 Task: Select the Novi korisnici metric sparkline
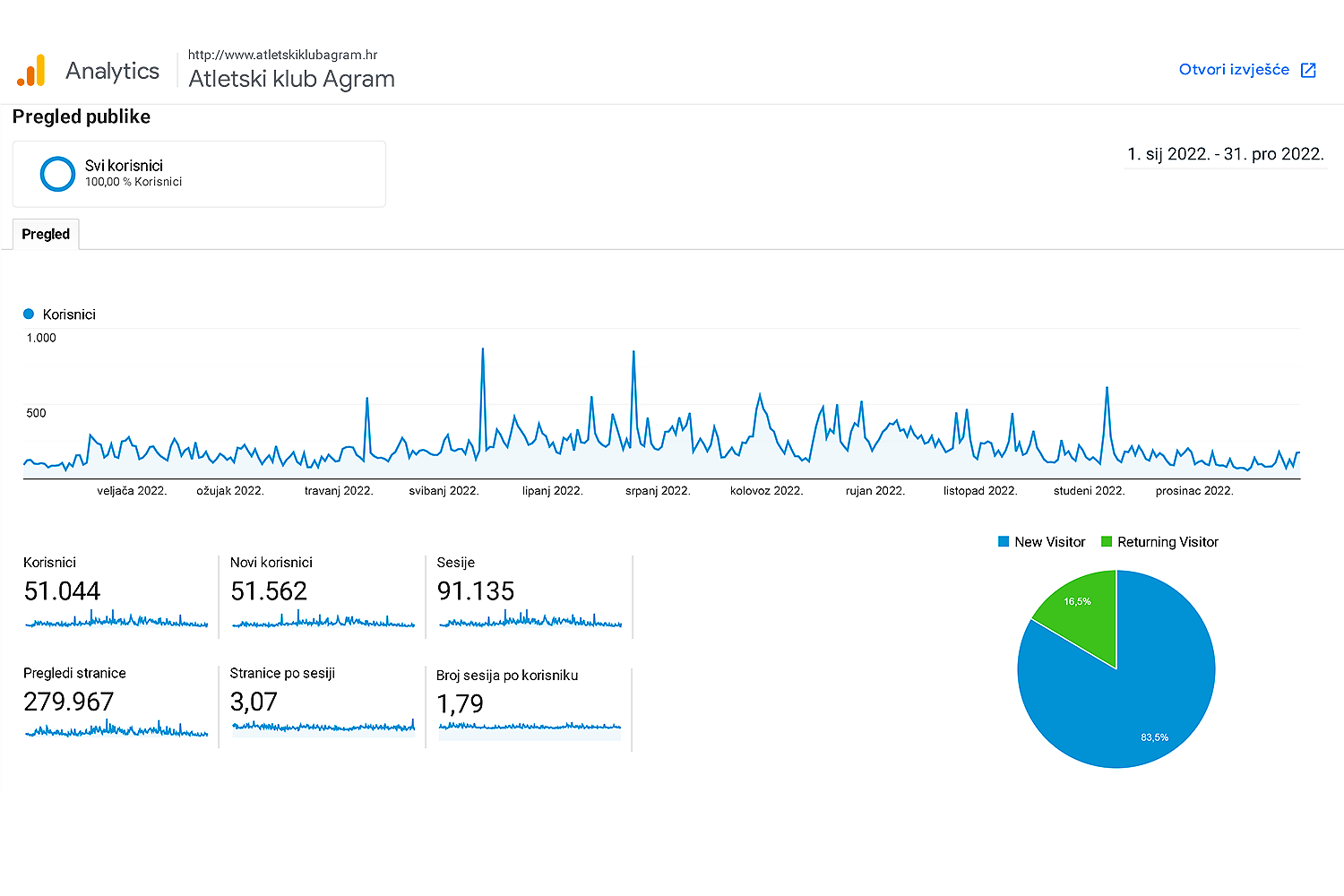click(323, 619)
